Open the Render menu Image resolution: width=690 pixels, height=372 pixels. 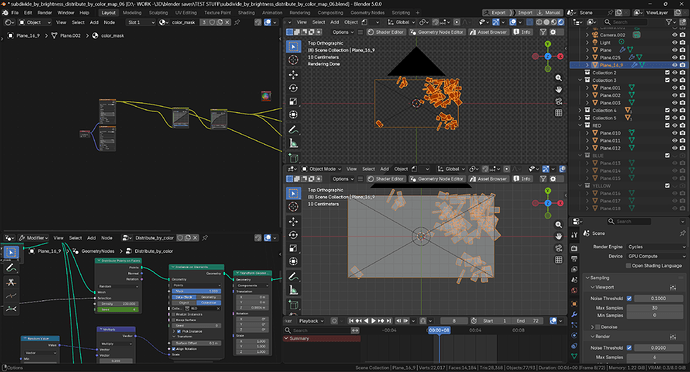point(44,13)
